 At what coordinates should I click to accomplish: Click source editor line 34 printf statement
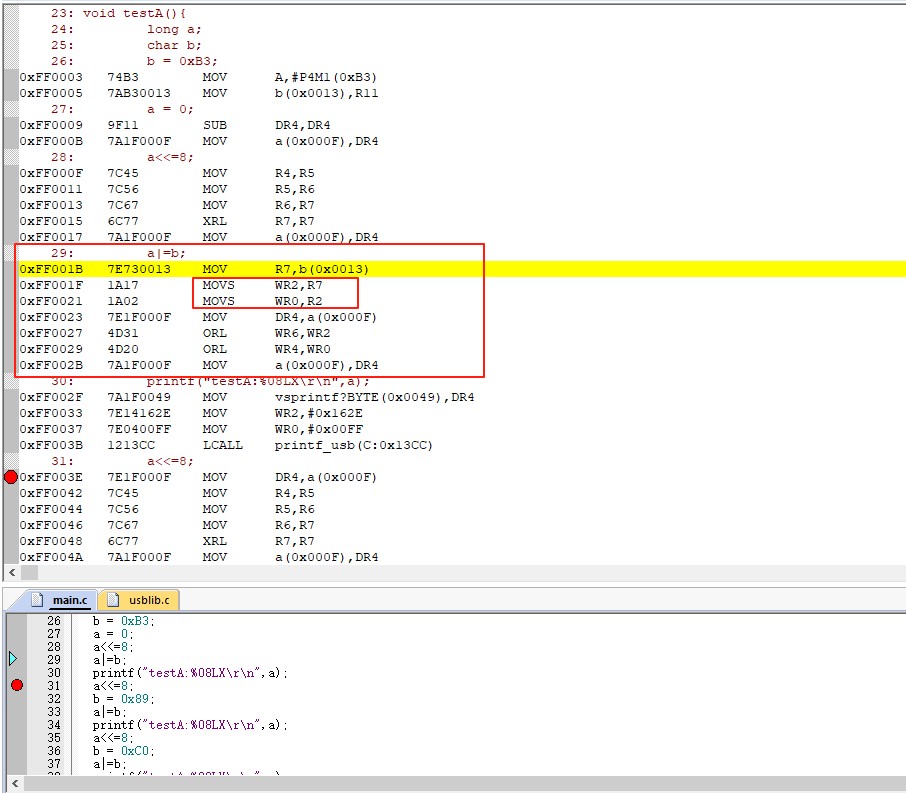[x=190, y=725]
